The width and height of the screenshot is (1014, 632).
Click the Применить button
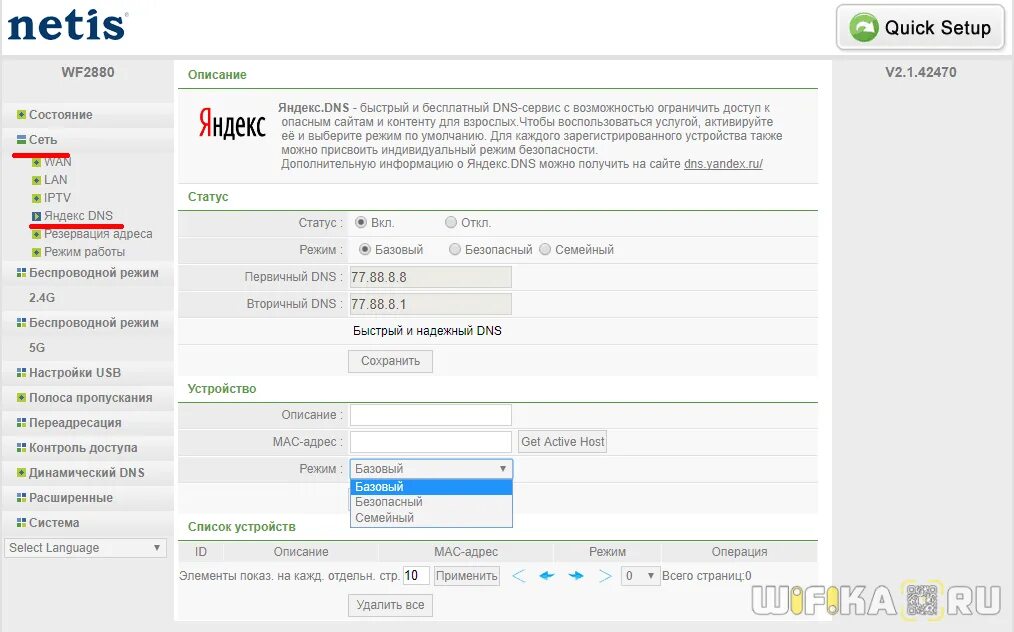466,576
